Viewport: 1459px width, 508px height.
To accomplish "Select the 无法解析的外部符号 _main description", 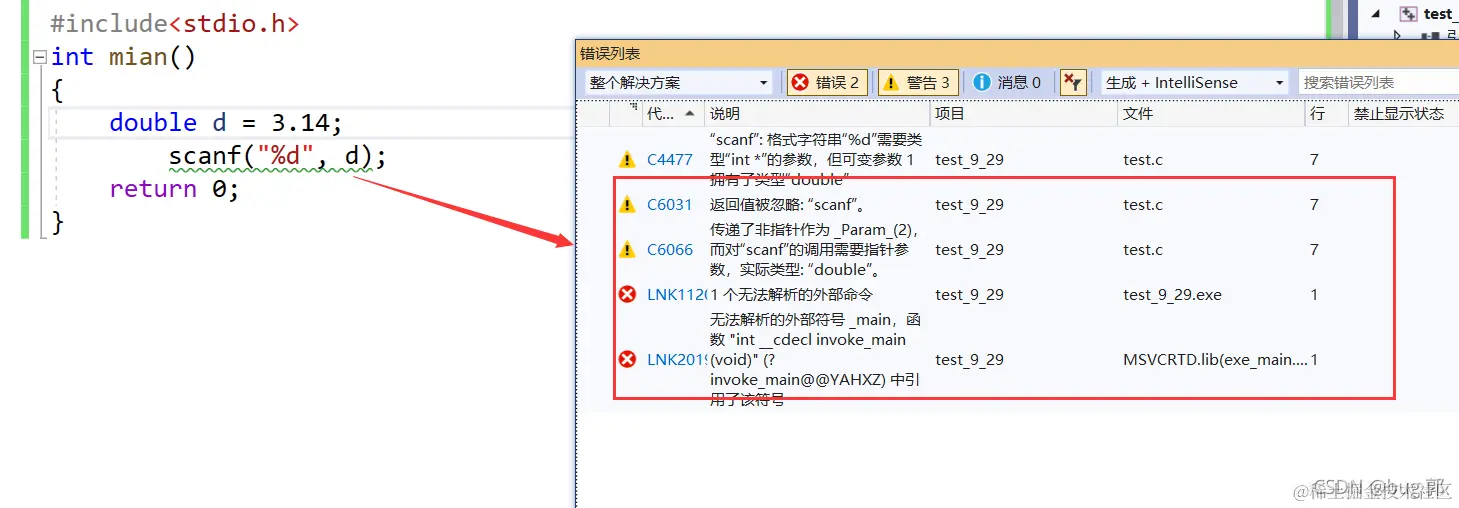I will [x=815, y=360].
